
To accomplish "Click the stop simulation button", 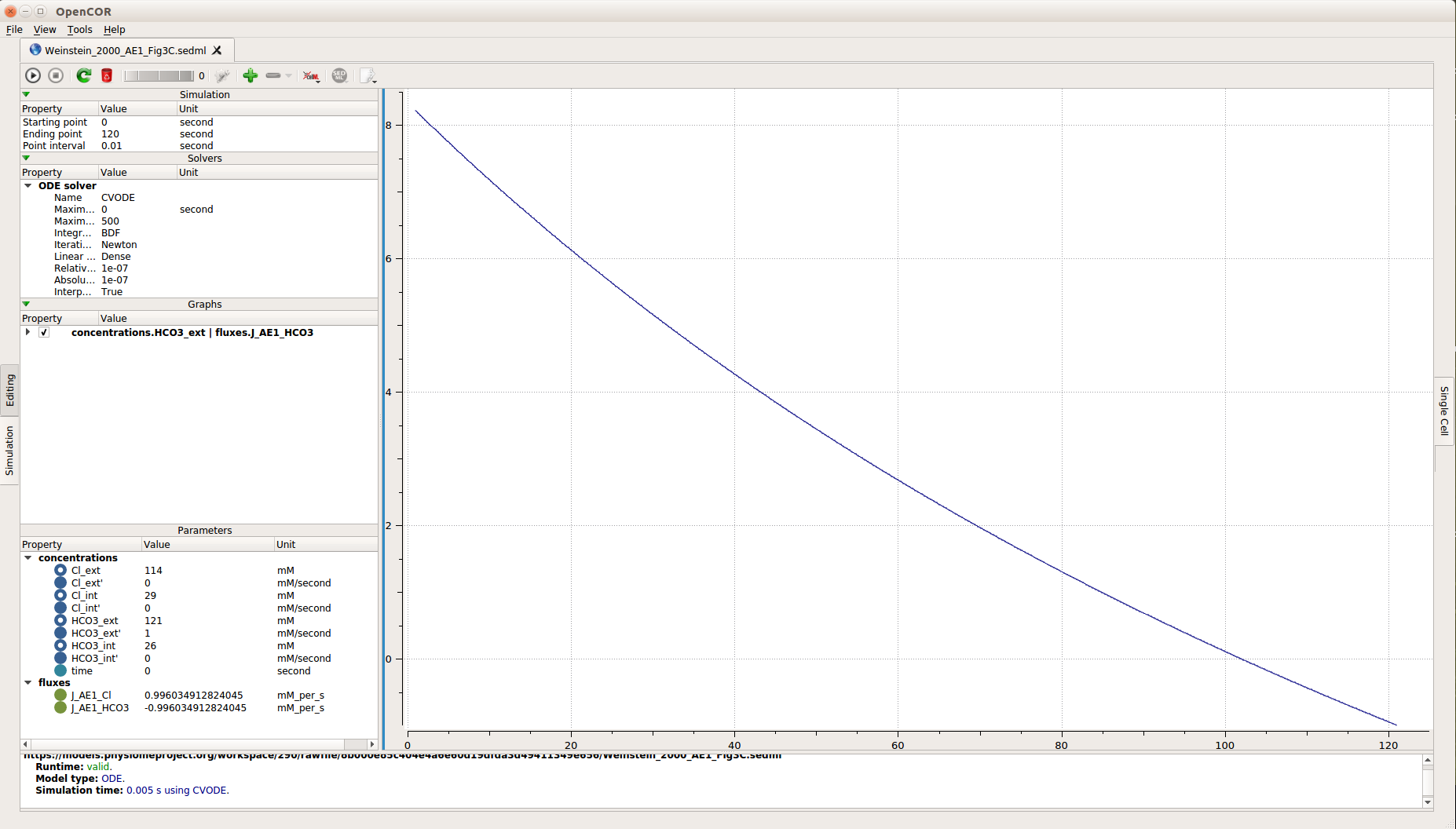I will (x=56, y=75).
